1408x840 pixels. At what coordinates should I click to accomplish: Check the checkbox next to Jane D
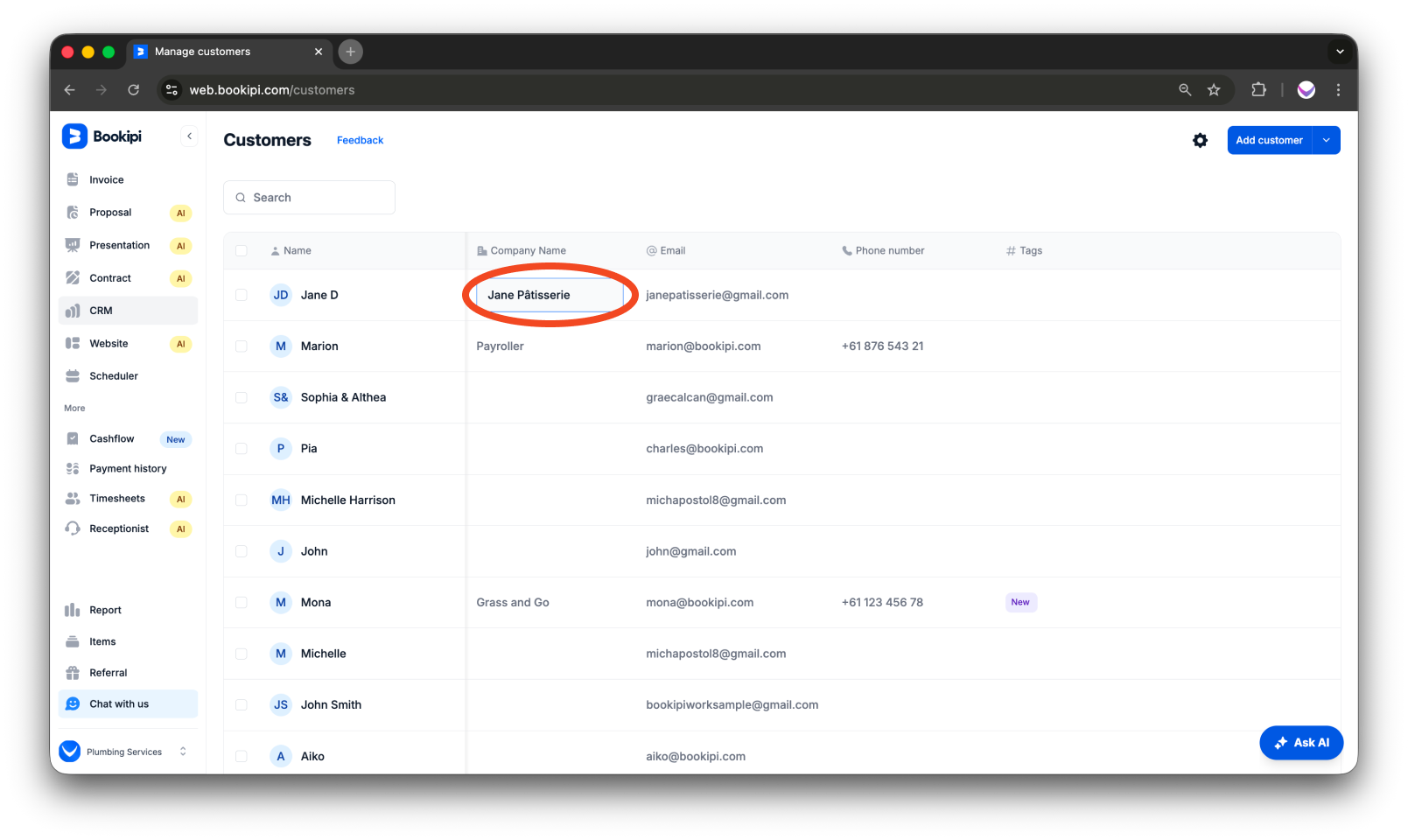pyautogui.click(x=242, y=295)
